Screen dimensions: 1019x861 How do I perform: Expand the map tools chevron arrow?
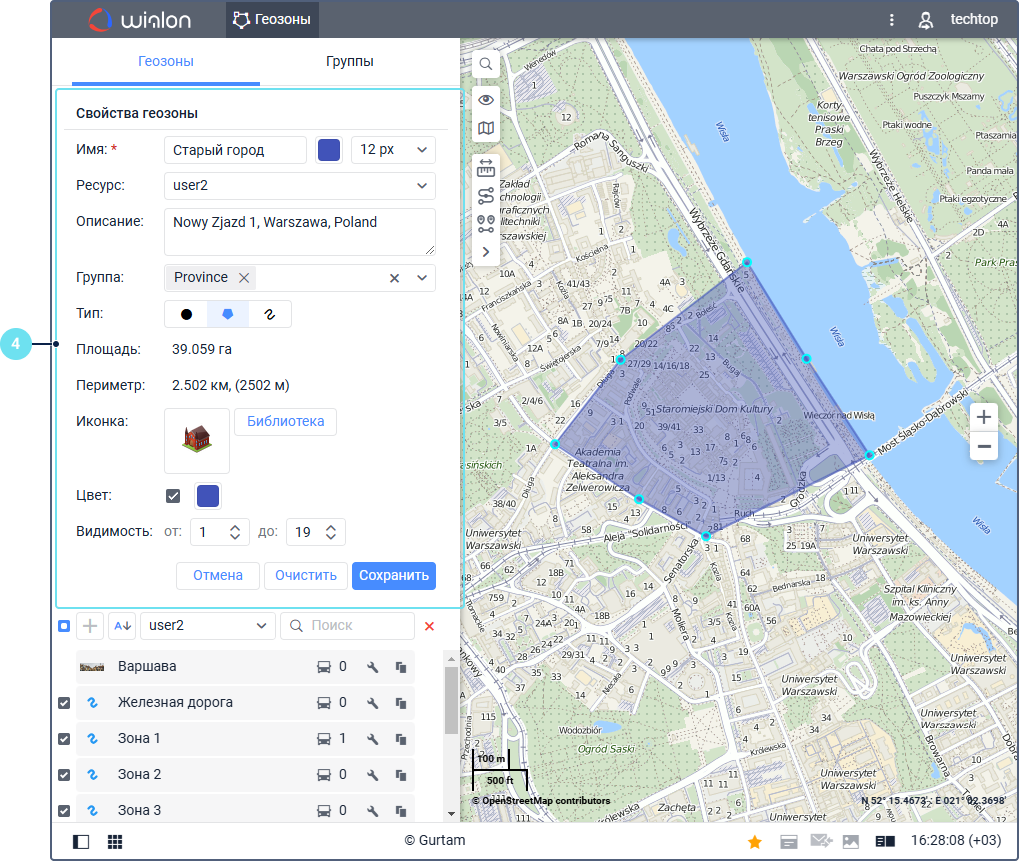coord(486,252)
